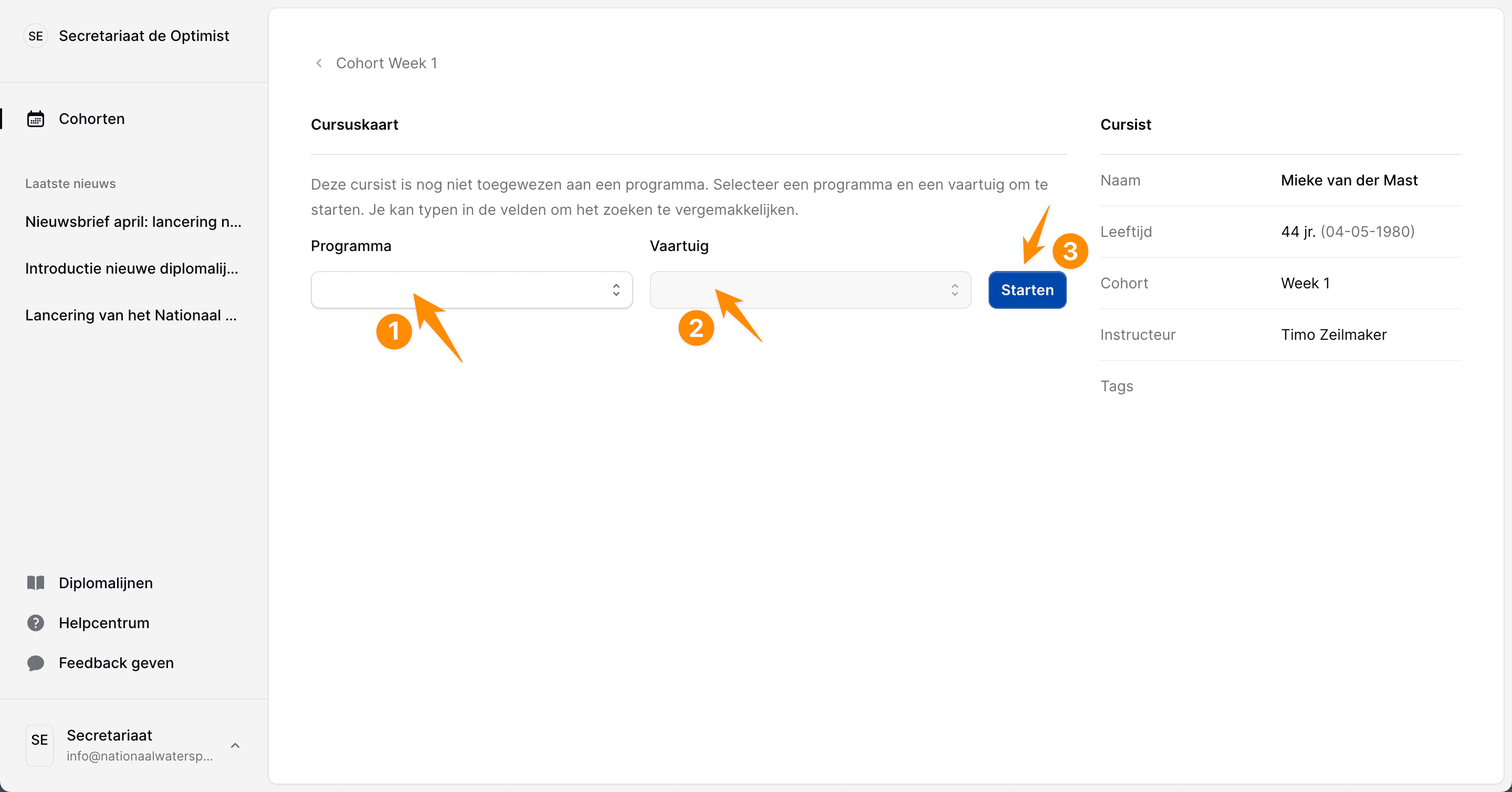The height and width of the screenshot is (792, 1512).
Task: Click the cohort value Week 1
Action: click(1305, 283)
